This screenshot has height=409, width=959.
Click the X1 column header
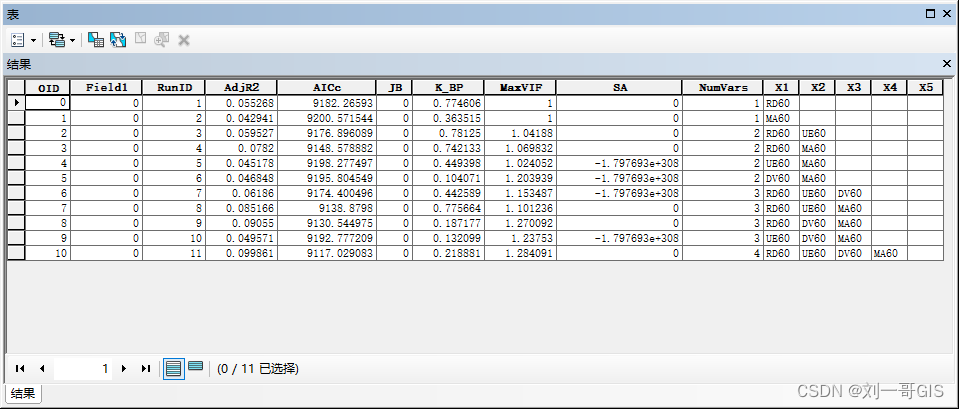(x=782, y=87)
